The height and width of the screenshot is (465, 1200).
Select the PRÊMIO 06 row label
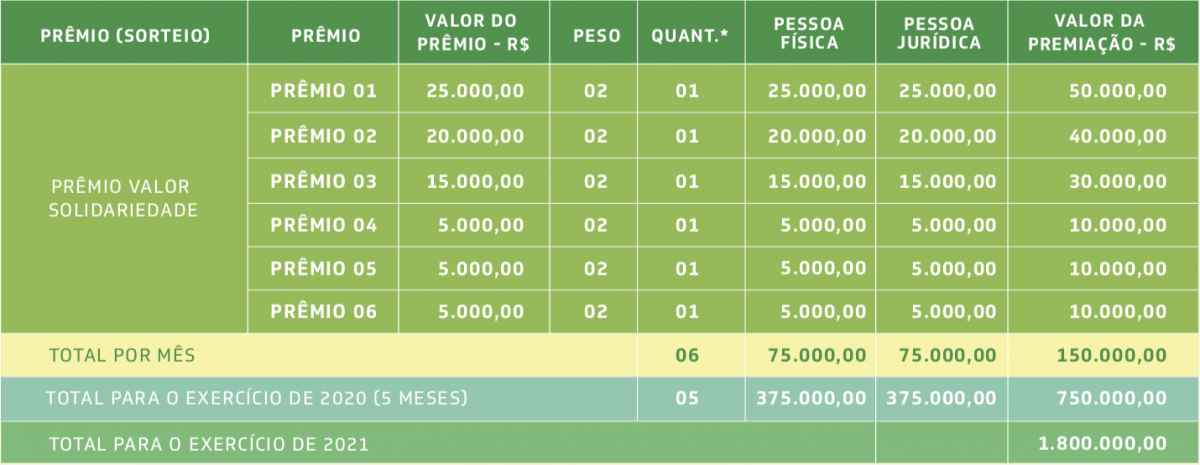point(324,312)
